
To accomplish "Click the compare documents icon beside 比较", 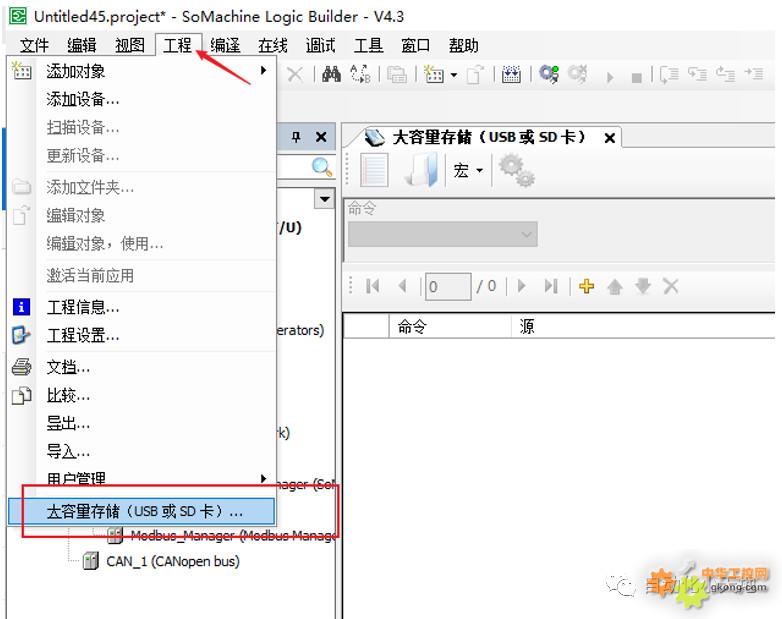I will click(21, 396).
